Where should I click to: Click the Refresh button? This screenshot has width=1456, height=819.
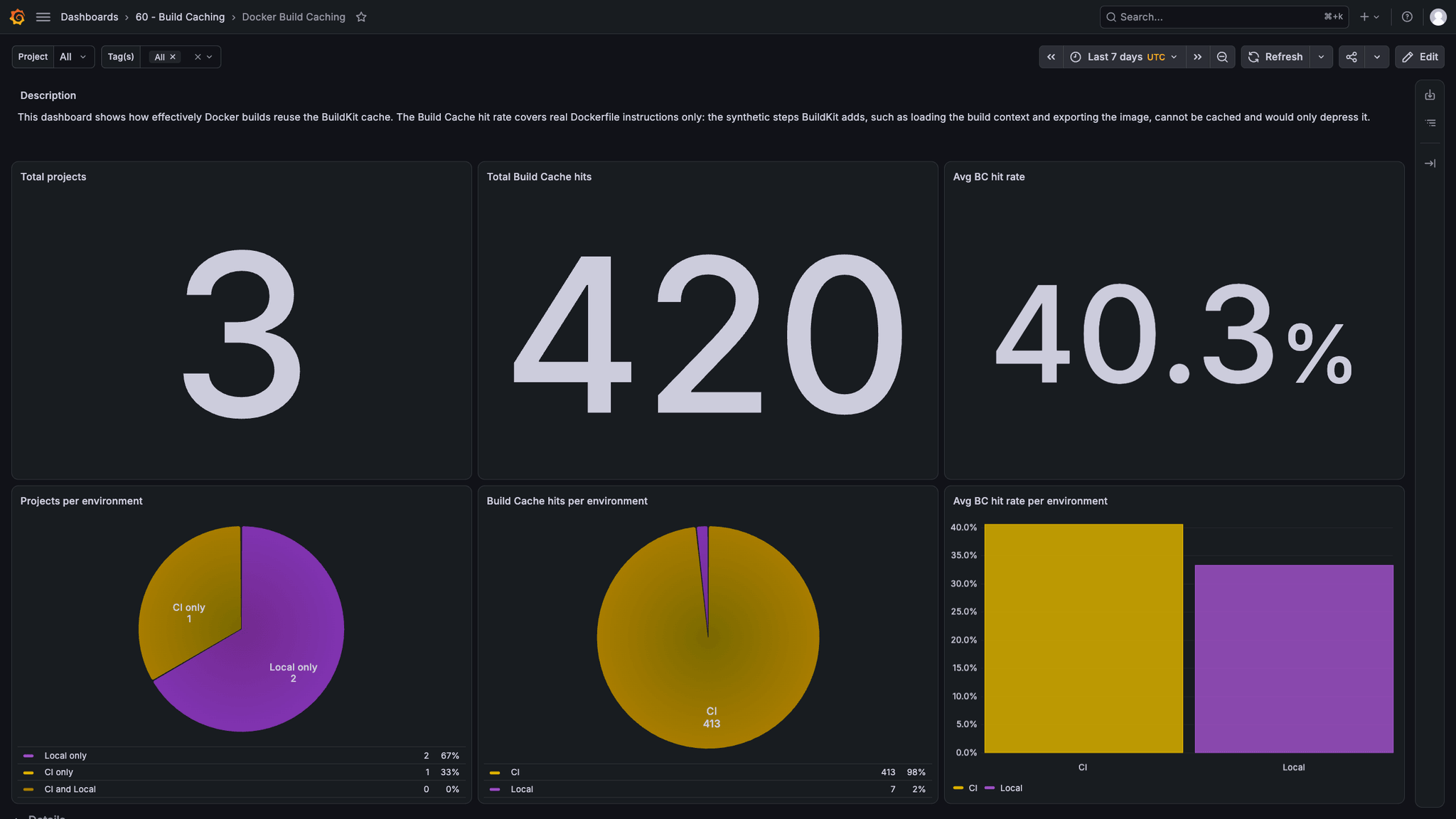(x=1275, y=57)
